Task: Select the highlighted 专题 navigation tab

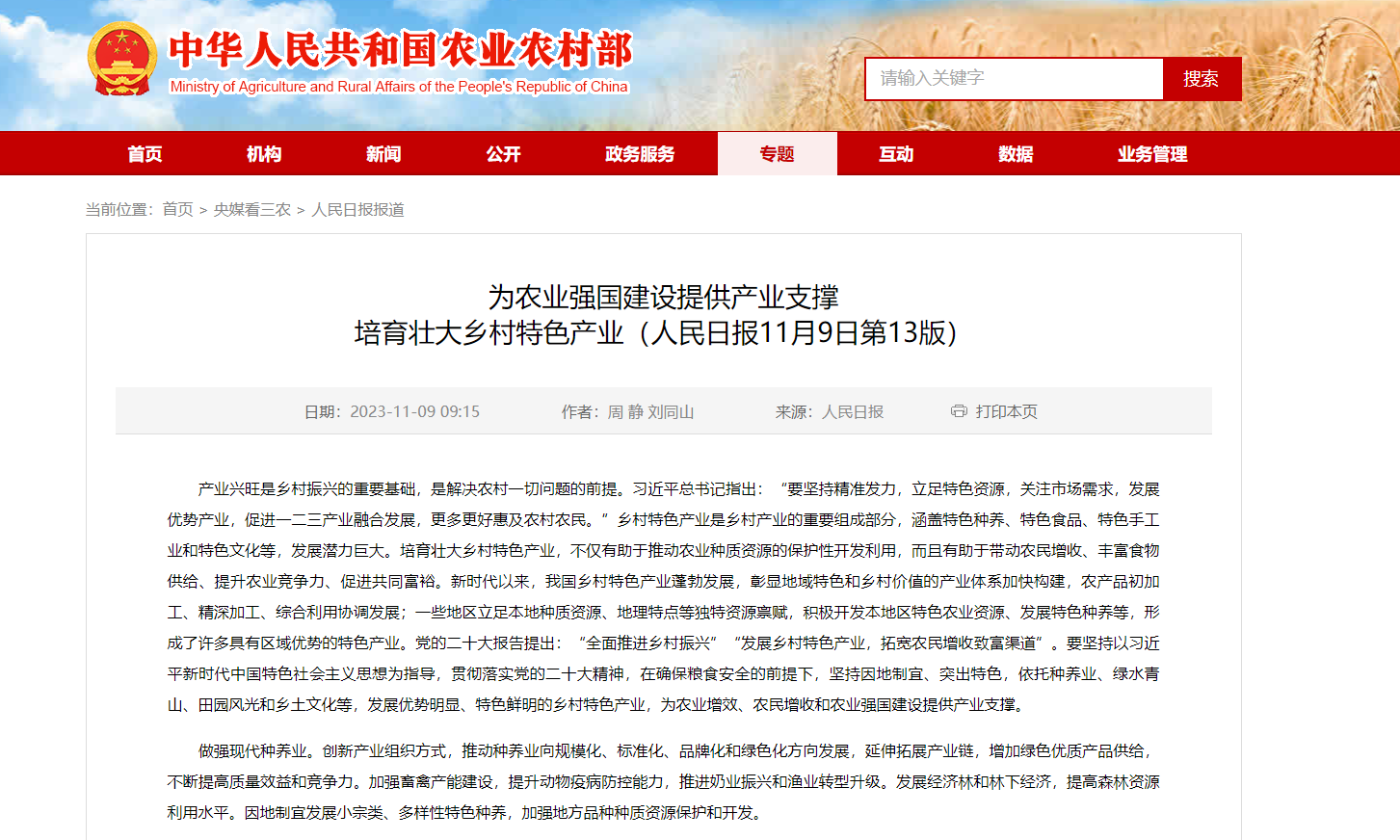Action: coord(777,154)
